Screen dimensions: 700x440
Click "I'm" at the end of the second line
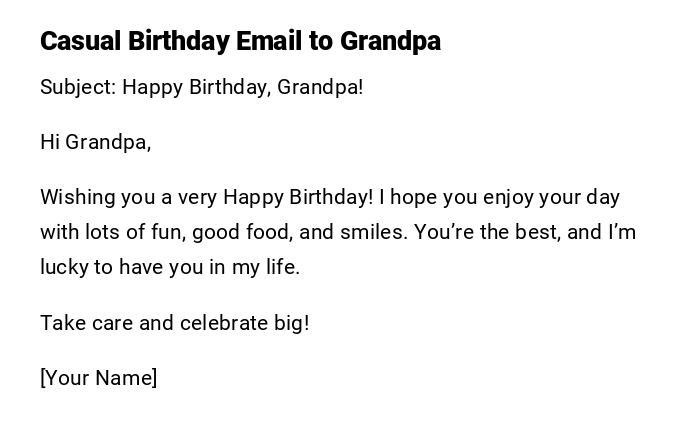click(x=622, y=232)
